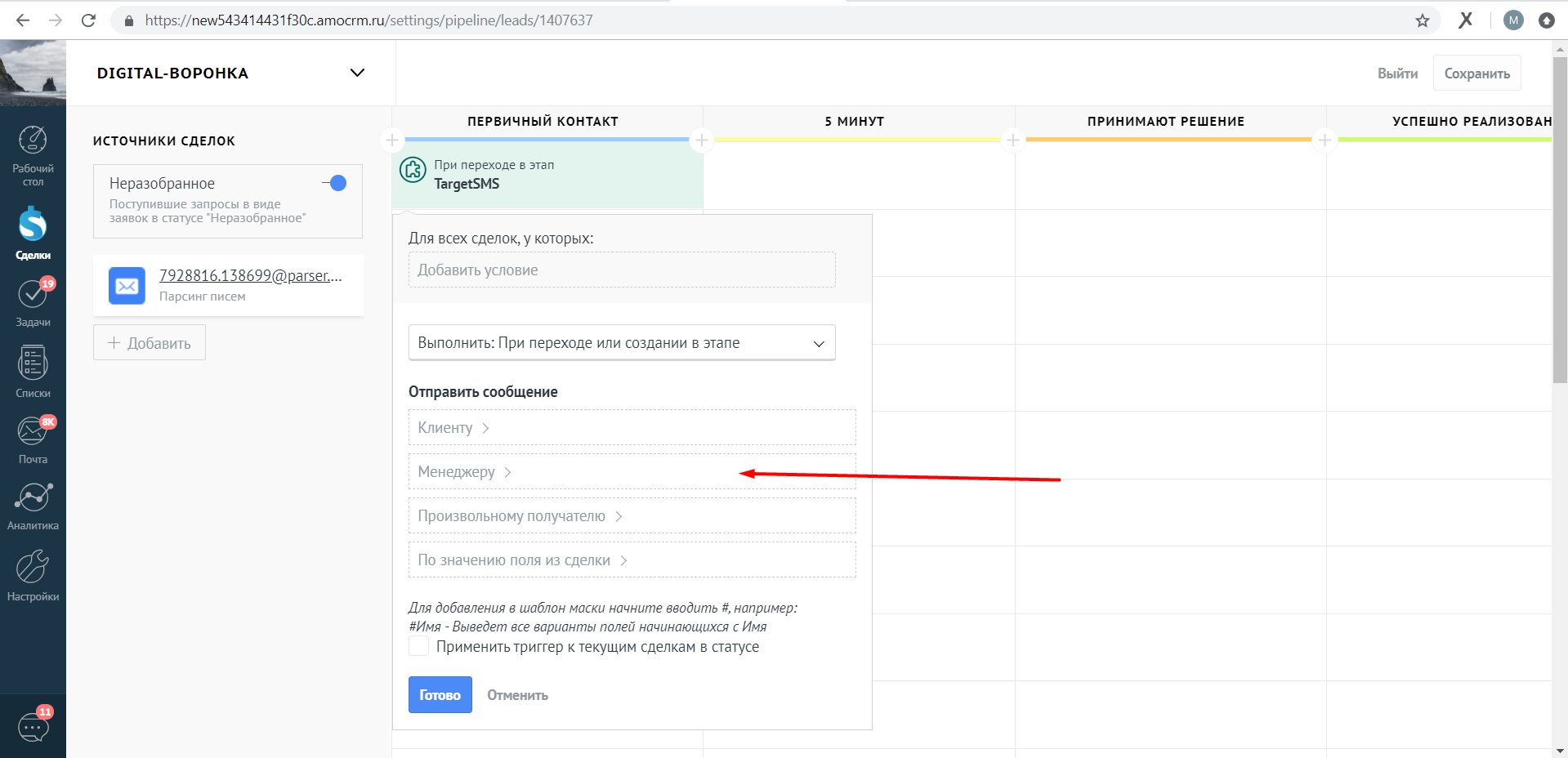
Task: Select the 5 минут stage header
Action: pos(854,121)
